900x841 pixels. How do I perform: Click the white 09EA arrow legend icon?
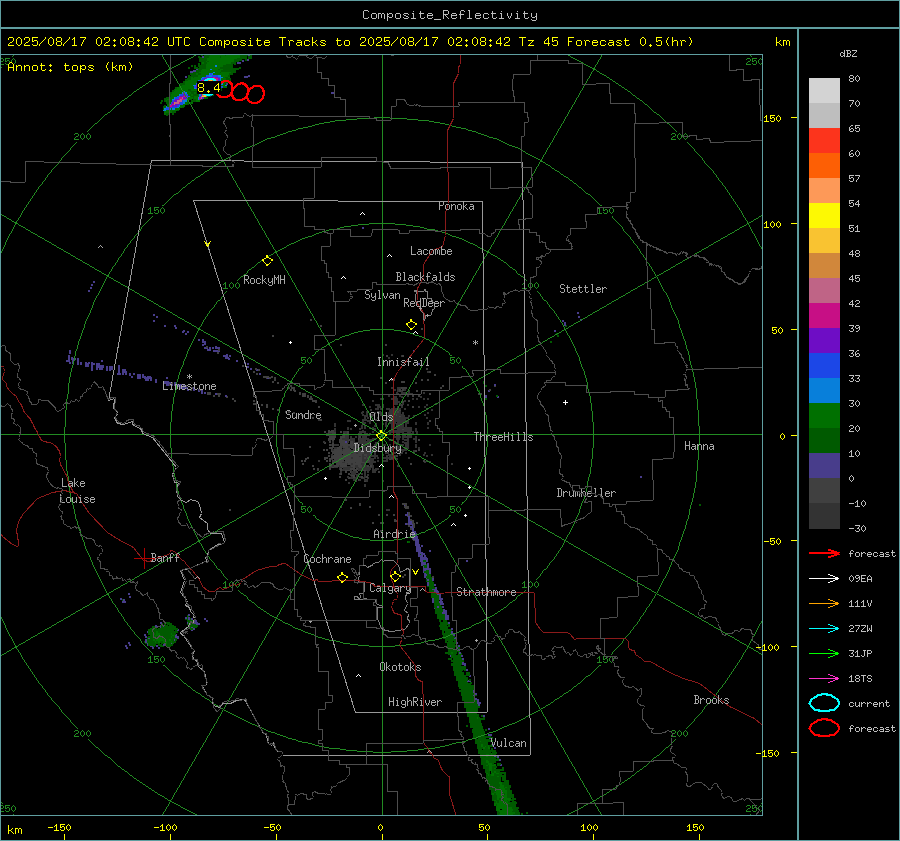[824, 579]
